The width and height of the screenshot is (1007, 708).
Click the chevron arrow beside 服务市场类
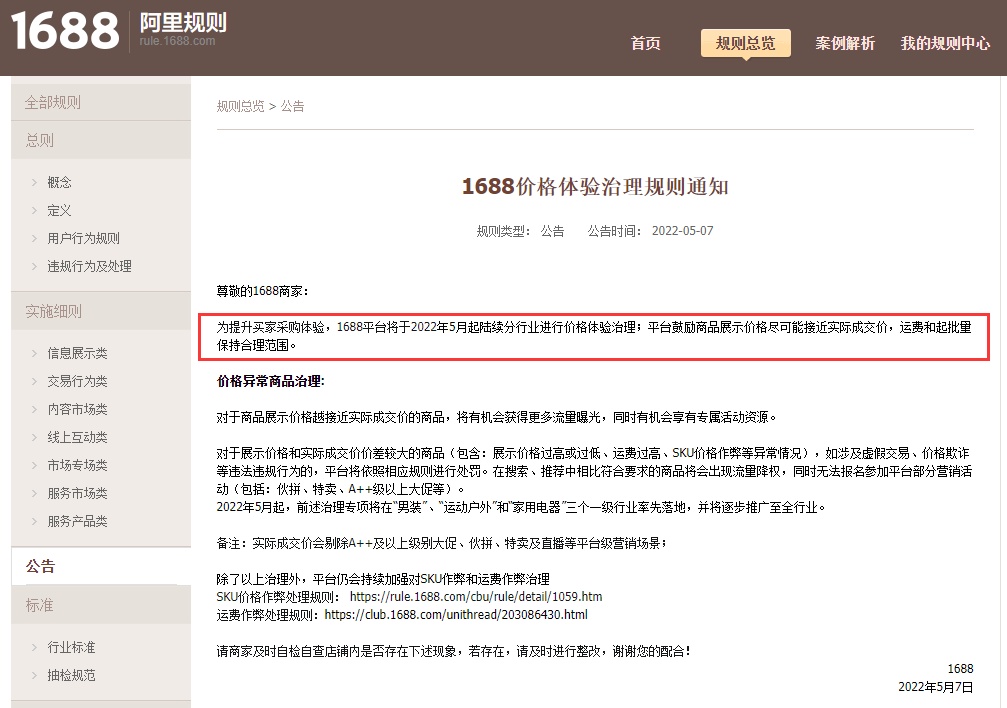[34, 493]
